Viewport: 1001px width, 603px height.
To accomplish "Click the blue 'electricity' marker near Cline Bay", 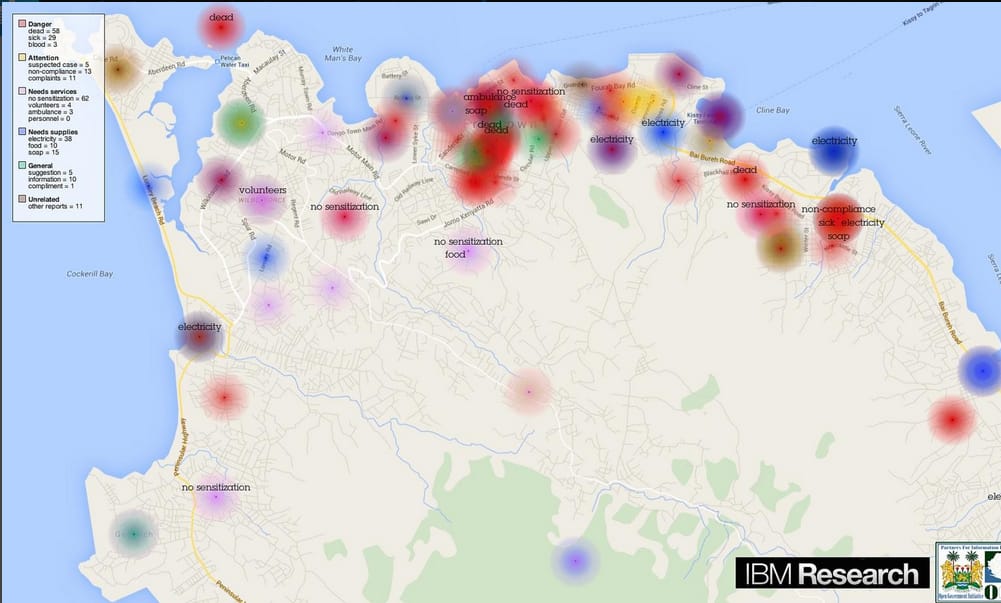I will click(833, 151).
